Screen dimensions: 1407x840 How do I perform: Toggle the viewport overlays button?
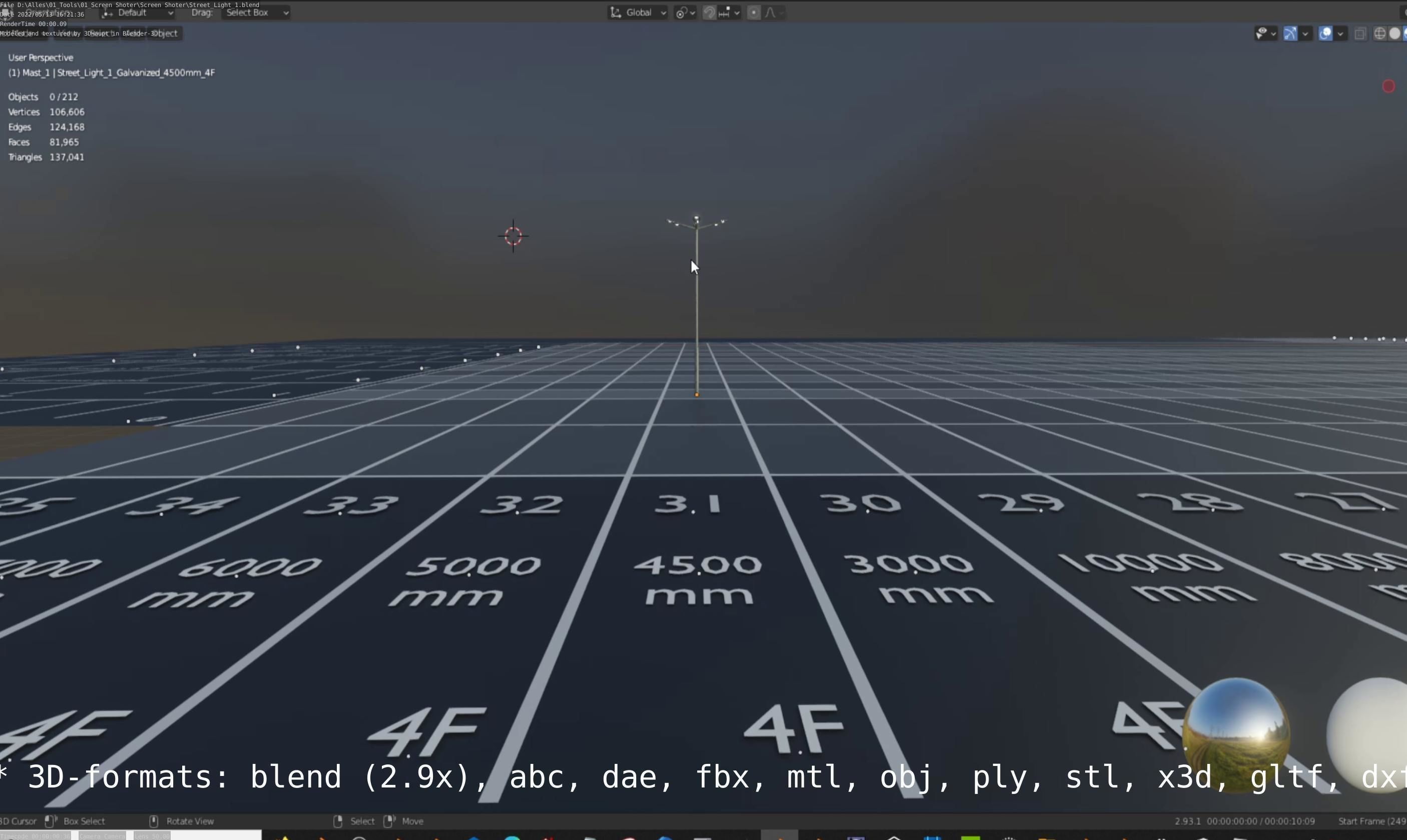[1325, 34]
